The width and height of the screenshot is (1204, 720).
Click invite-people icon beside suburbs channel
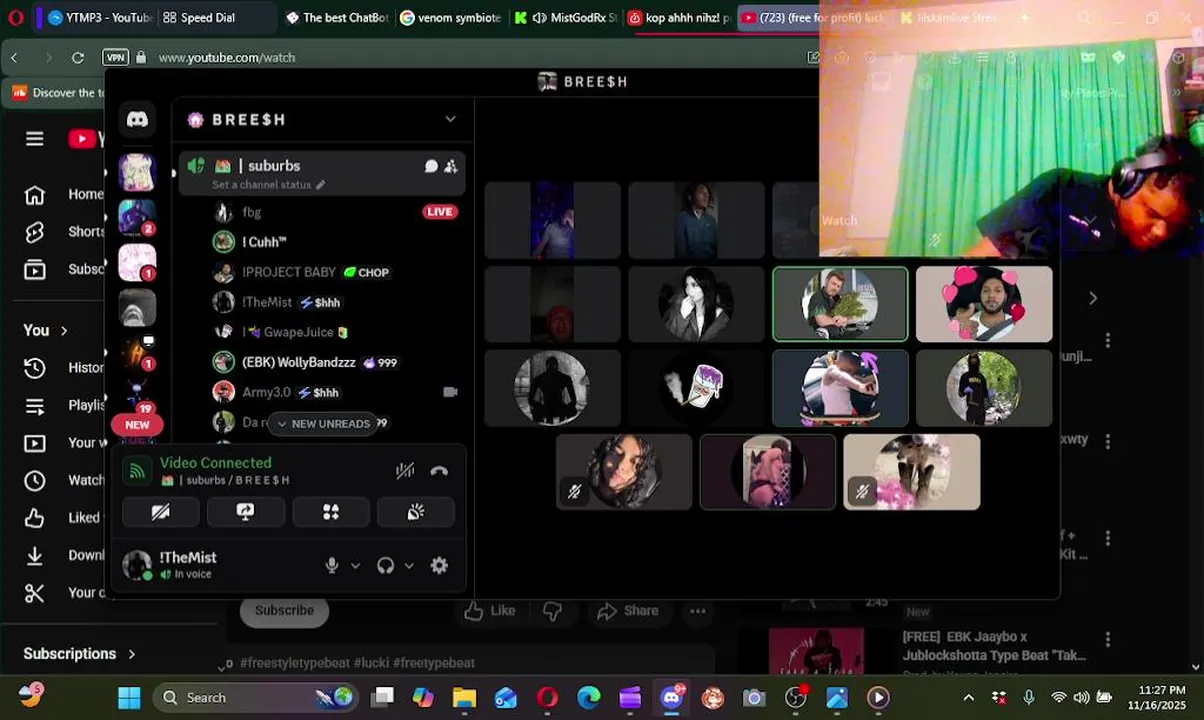click(x=451, y=166)
